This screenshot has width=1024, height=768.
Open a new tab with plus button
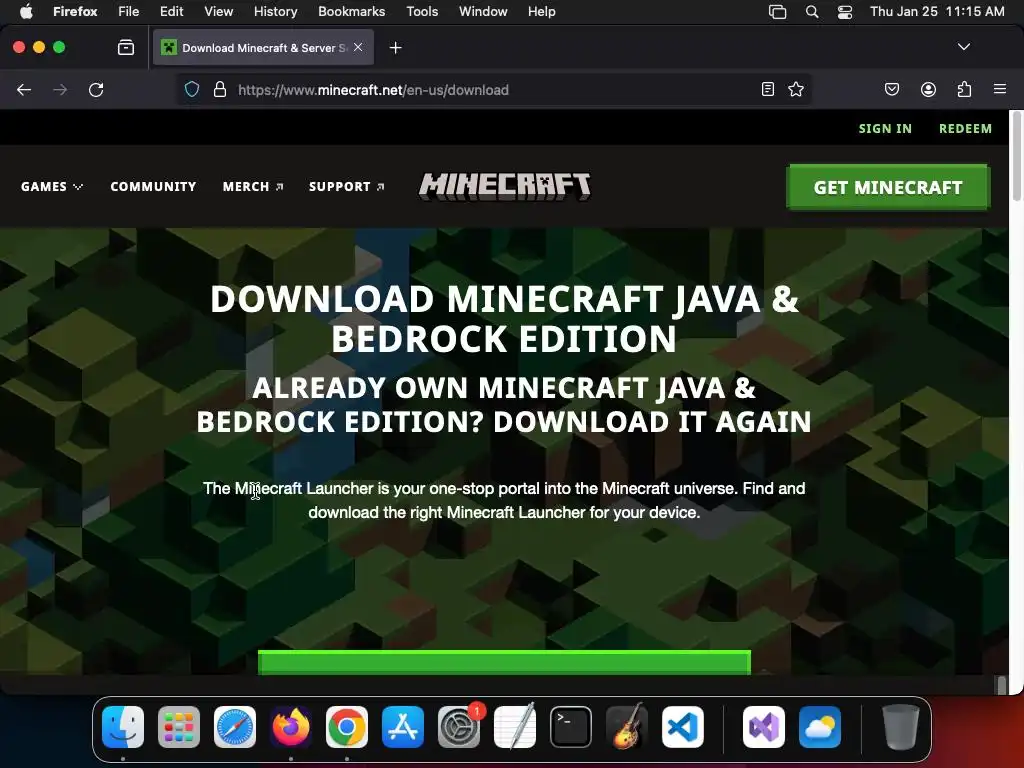point(396,48)
